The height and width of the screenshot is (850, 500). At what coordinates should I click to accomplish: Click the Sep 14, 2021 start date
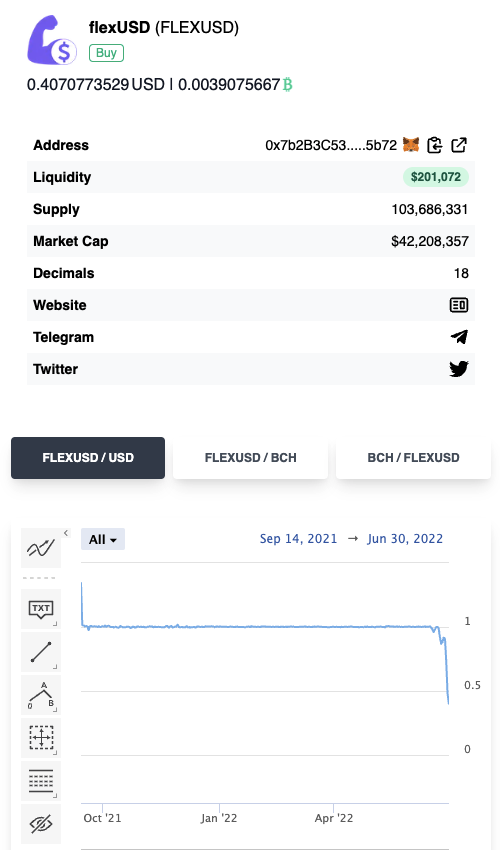[298, 539]
